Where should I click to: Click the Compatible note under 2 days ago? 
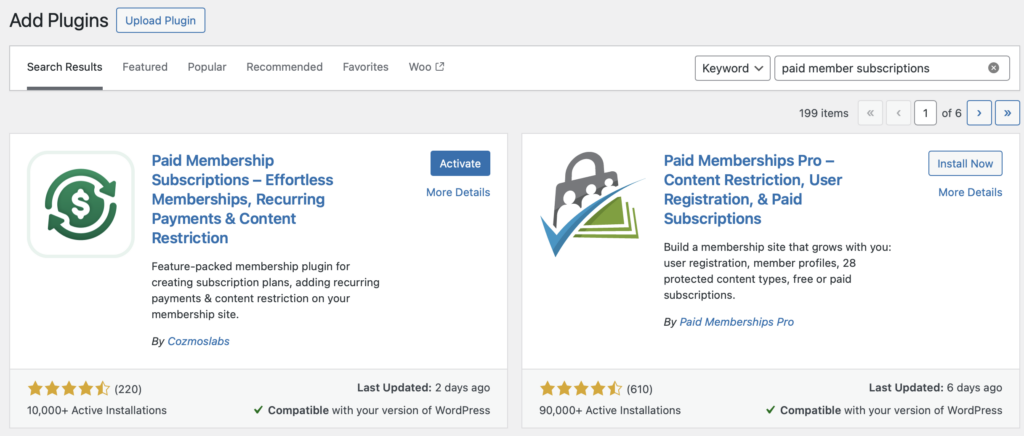click(372, 411)
